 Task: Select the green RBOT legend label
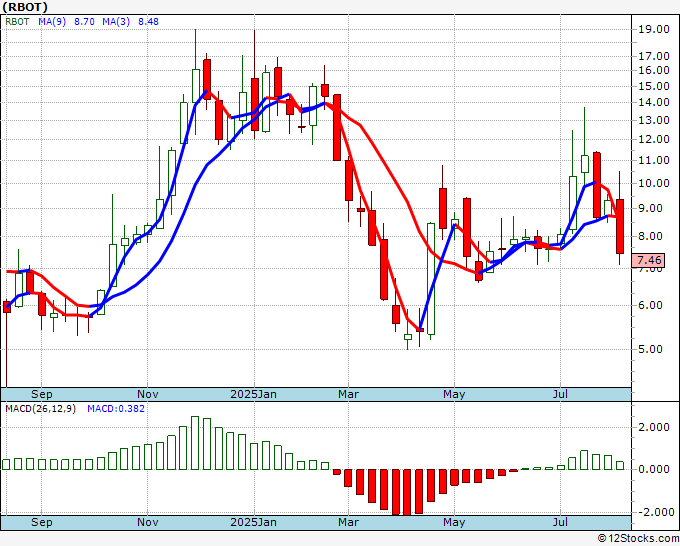(17, 22)
